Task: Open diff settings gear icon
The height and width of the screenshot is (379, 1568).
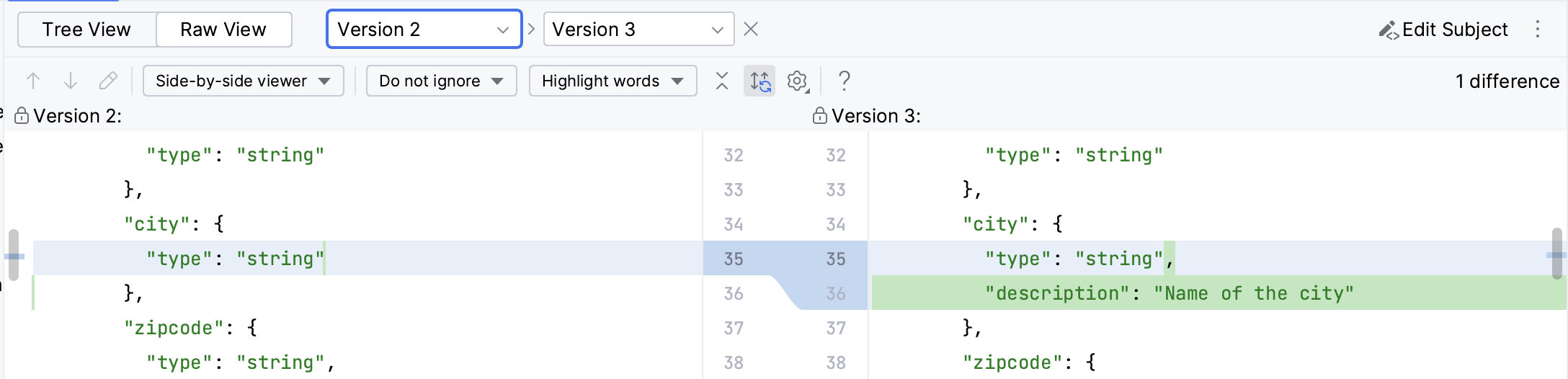Action: [797, 81]
